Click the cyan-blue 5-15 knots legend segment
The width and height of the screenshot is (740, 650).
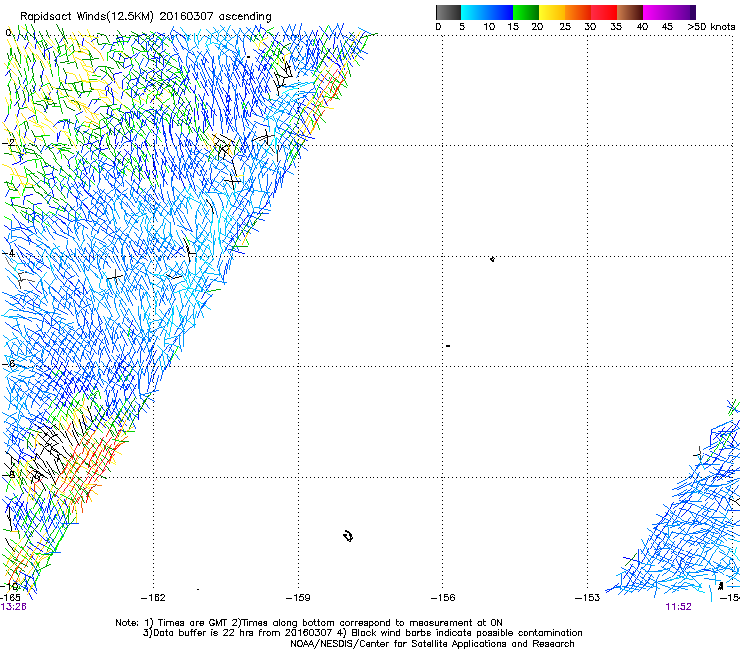click(487, 12)
